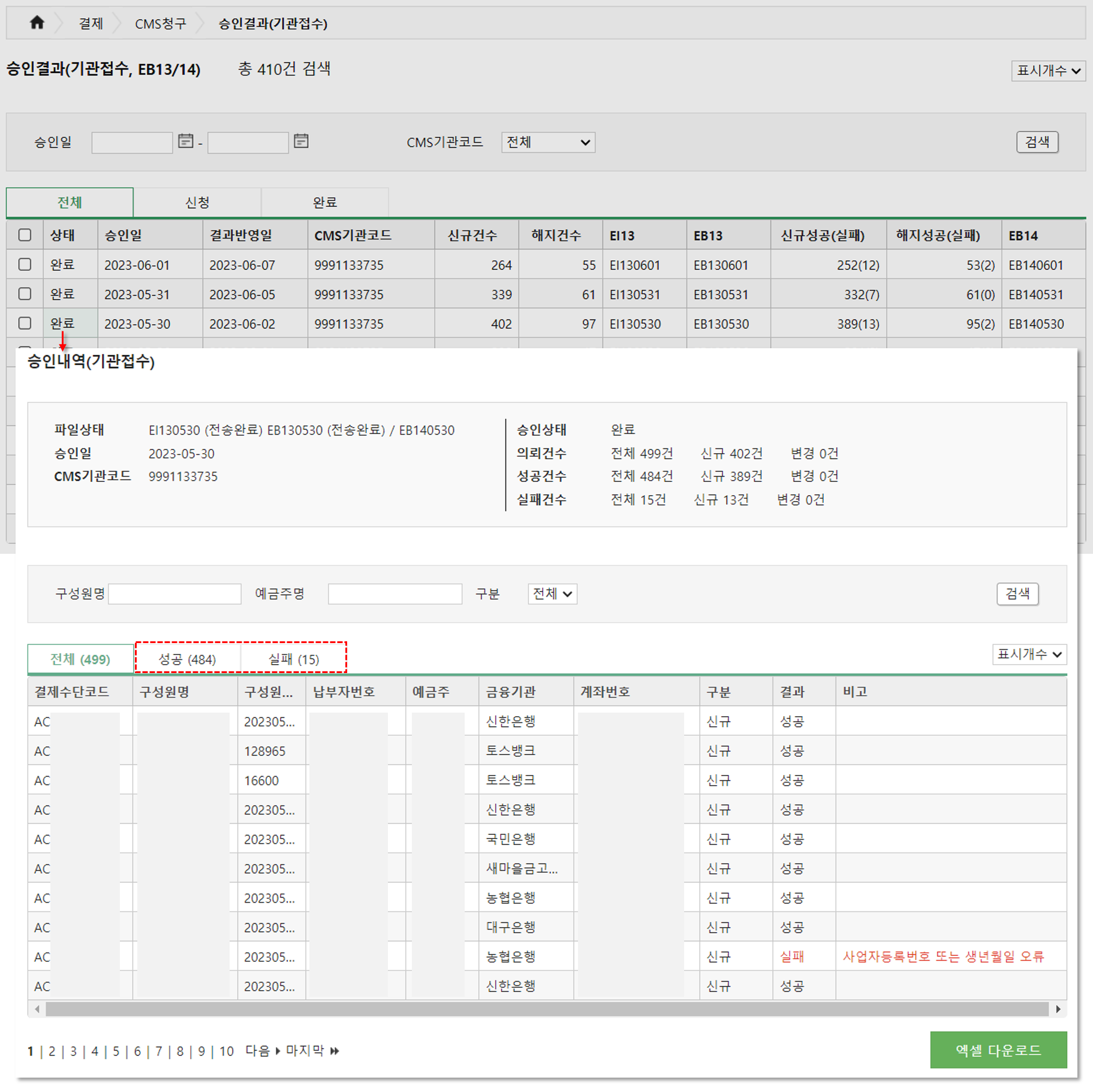Click the top 검색 button

click(x=1037, y=142)
